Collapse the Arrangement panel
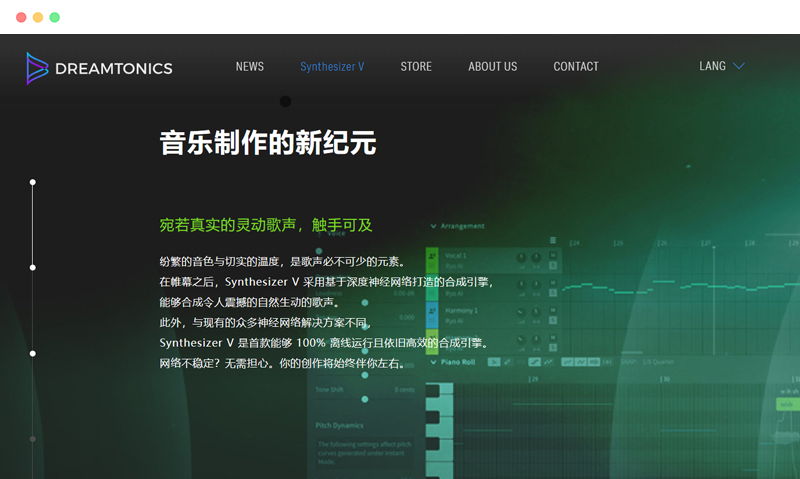Image resolution: width=800 pixels, height=479 pixels. click(433, 226)
